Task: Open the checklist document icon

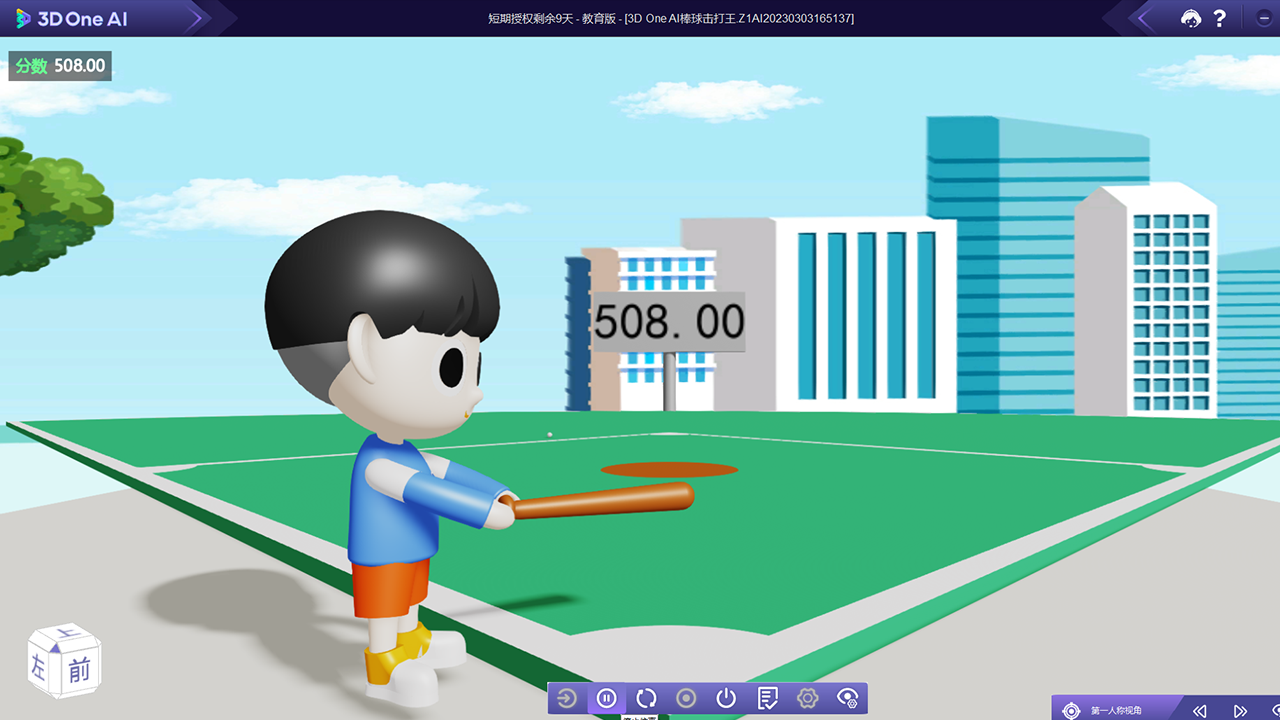Action: point(767,698)
